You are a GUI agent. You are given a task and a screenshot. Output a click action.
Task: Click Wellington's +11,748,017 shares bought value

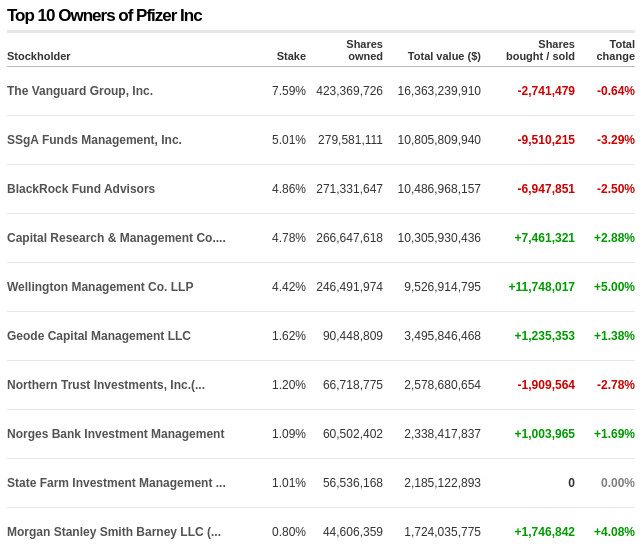[x=541, y=287]
